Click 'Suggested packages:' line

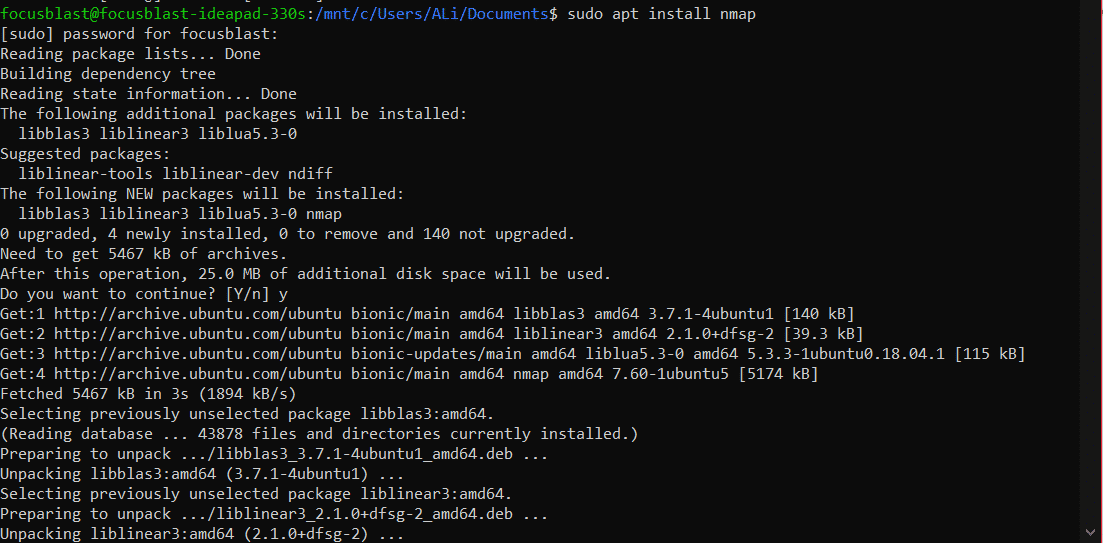[x=85, y=154]
